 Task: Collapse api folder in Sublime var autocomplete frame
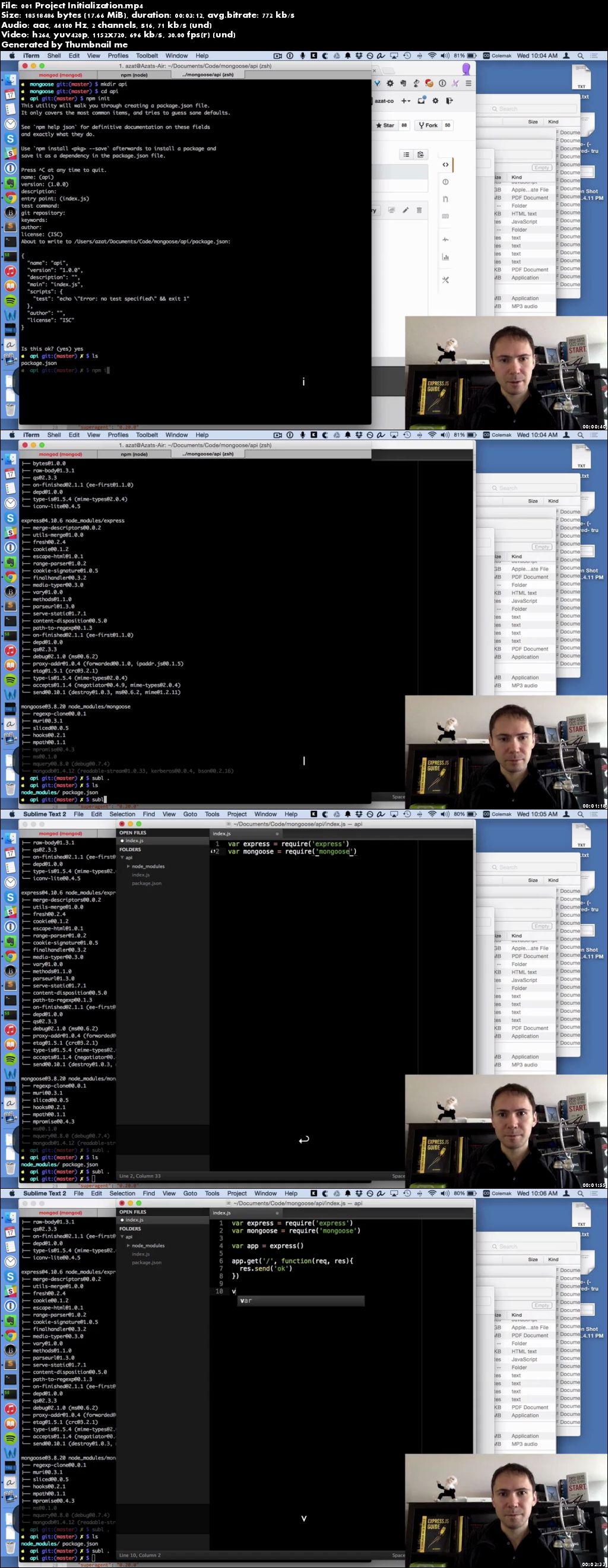[122, 1237]
